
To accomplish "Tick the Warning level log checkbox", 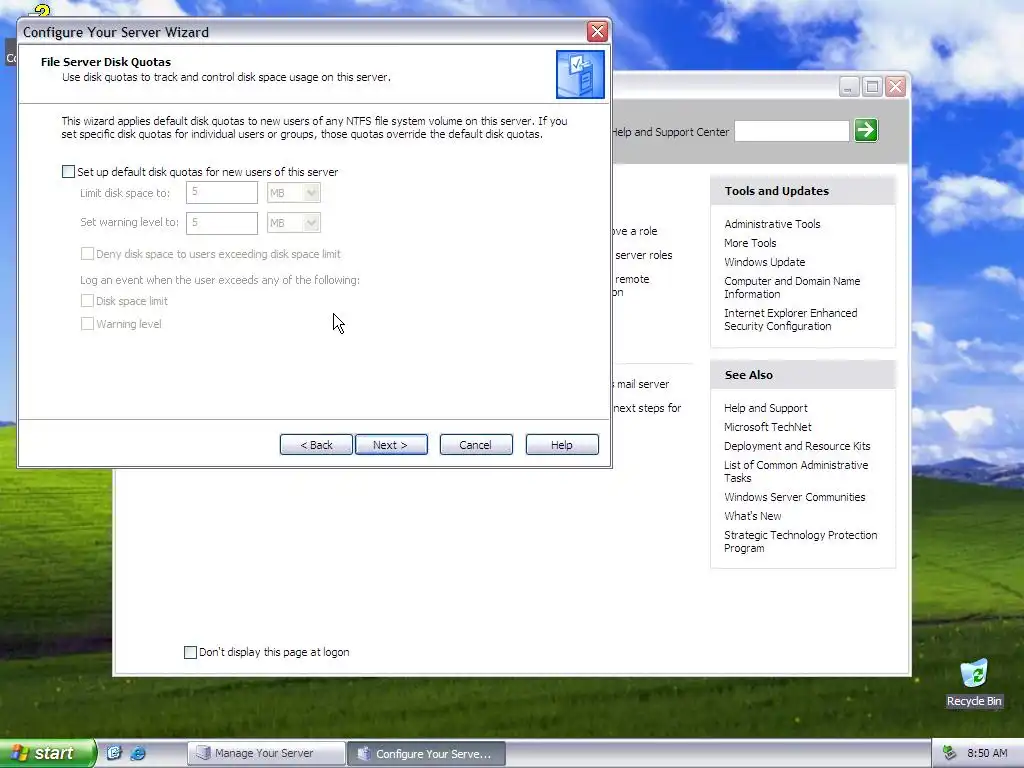I will [87, 323].
